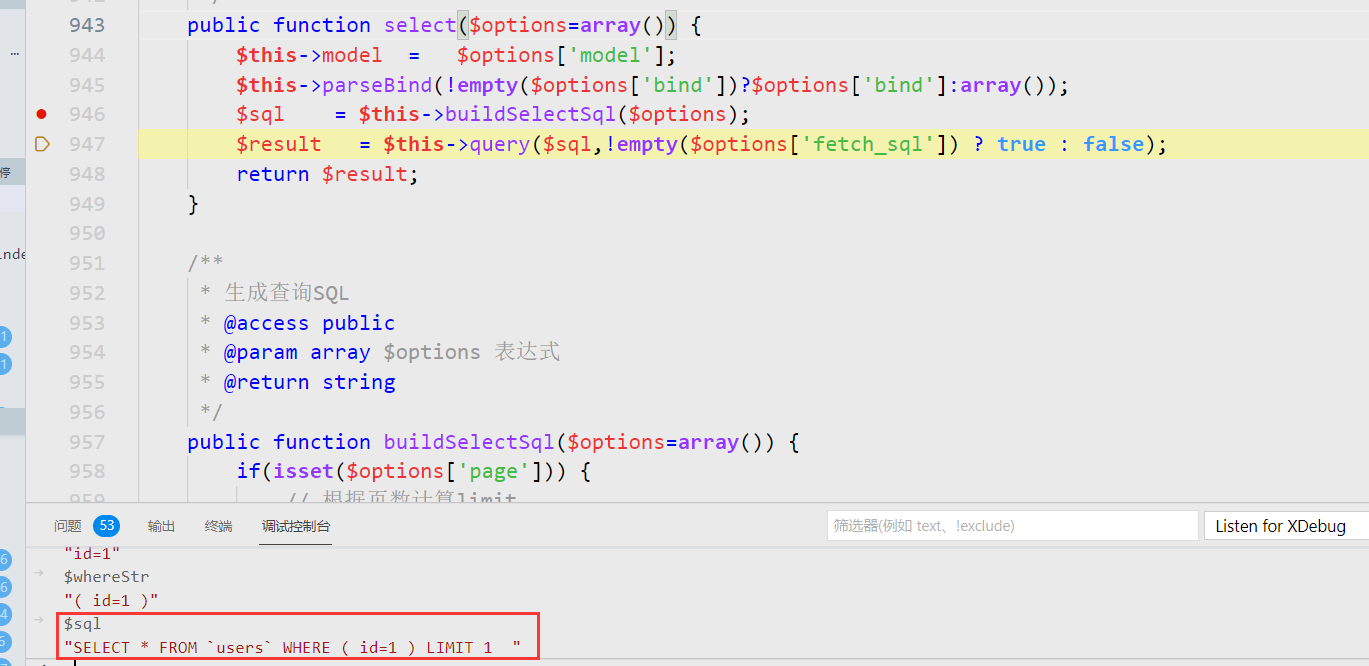Click the closing brace on line 949

pos(193,204)
